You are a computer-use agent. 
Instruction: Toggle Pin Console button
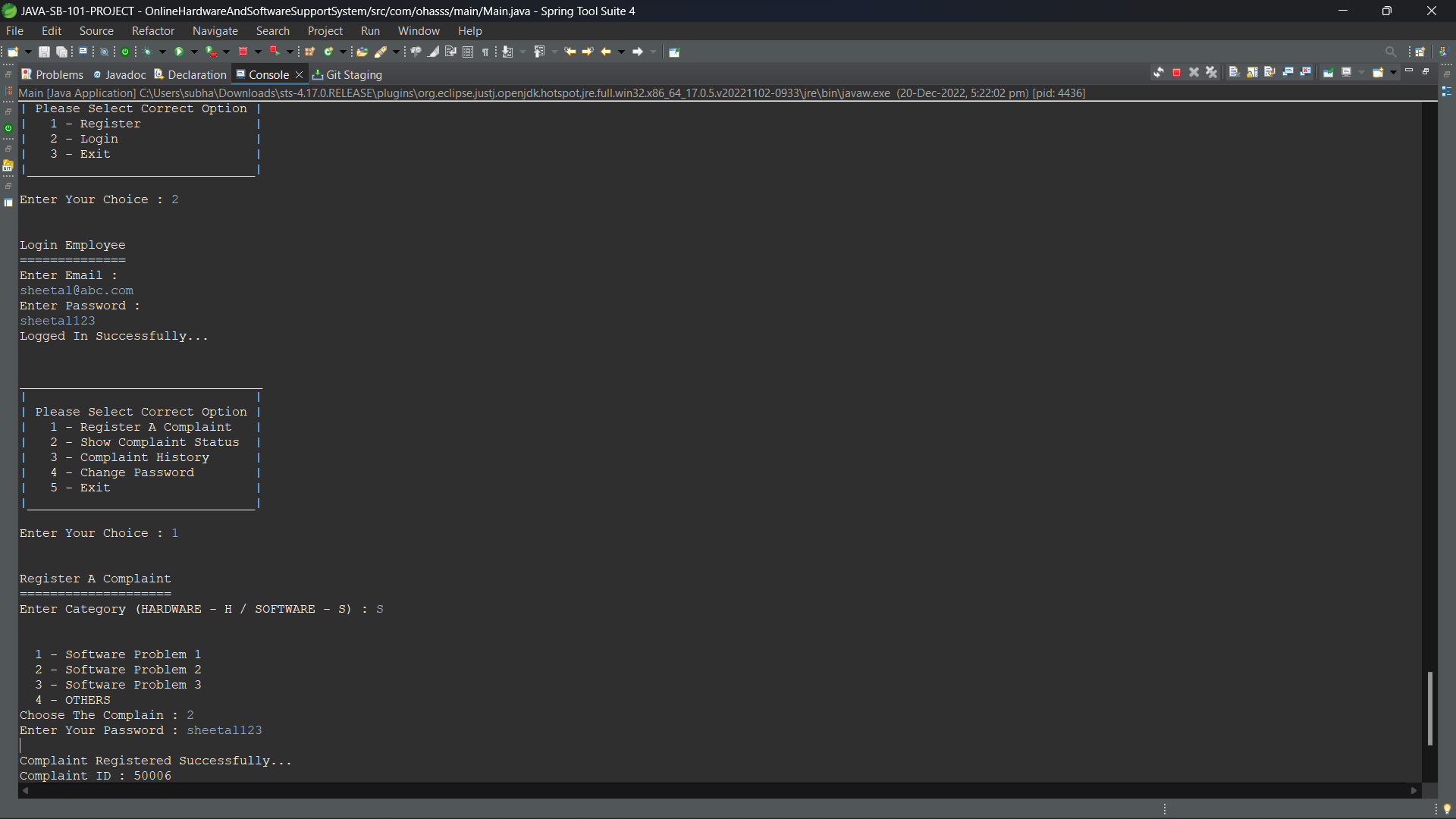1328,72
